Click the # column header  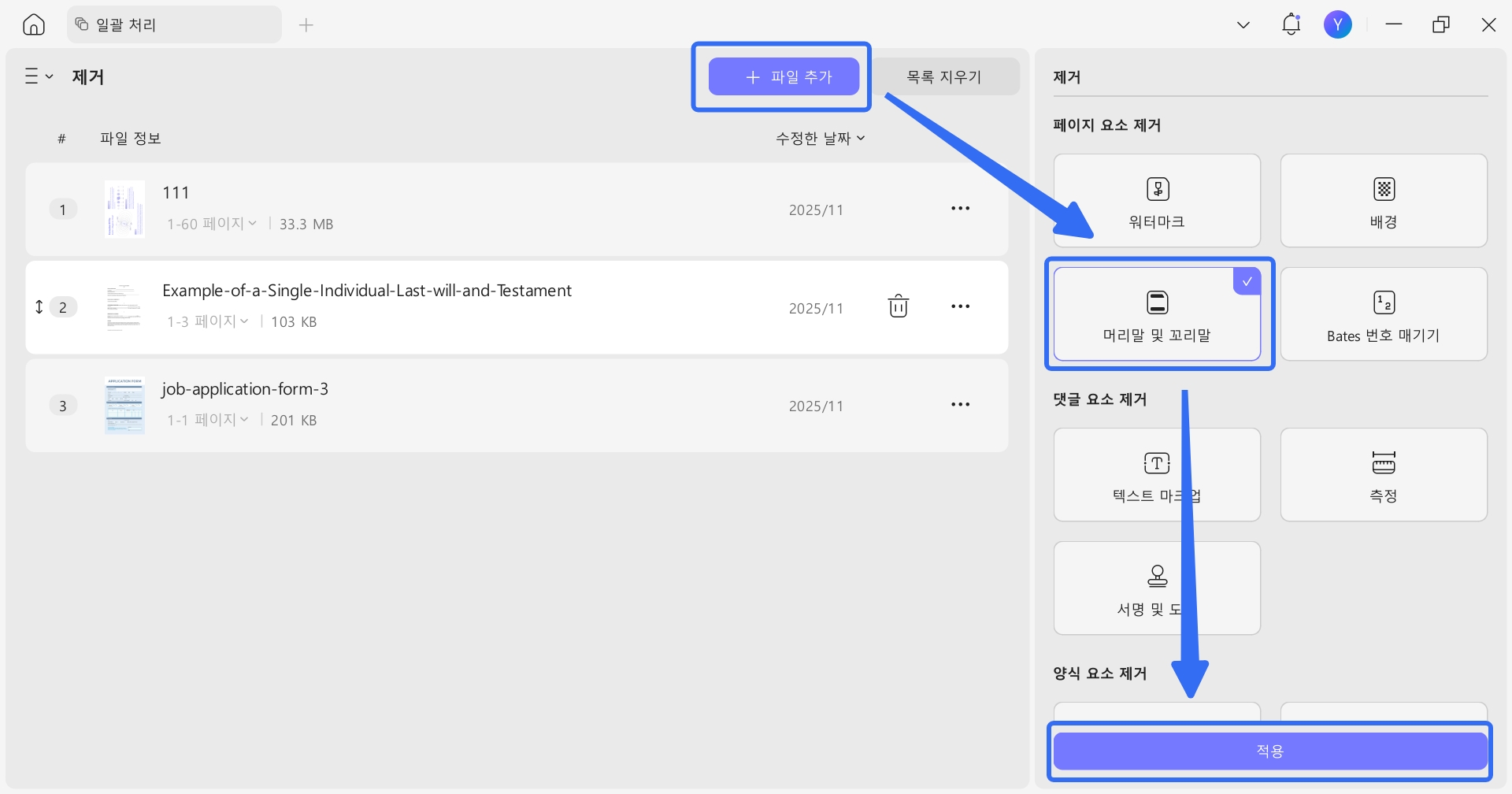point(61,139)
